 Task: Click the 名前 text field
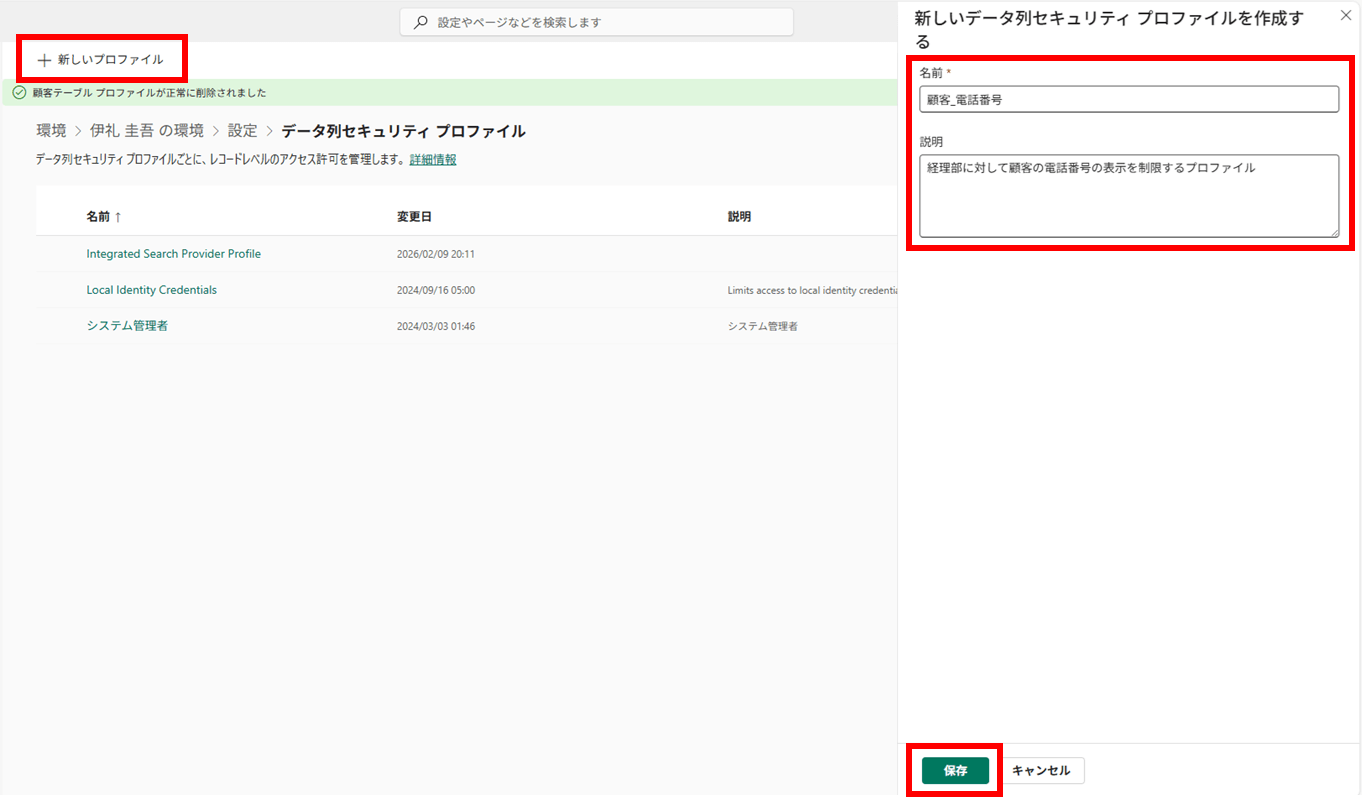click(1128, 99)
